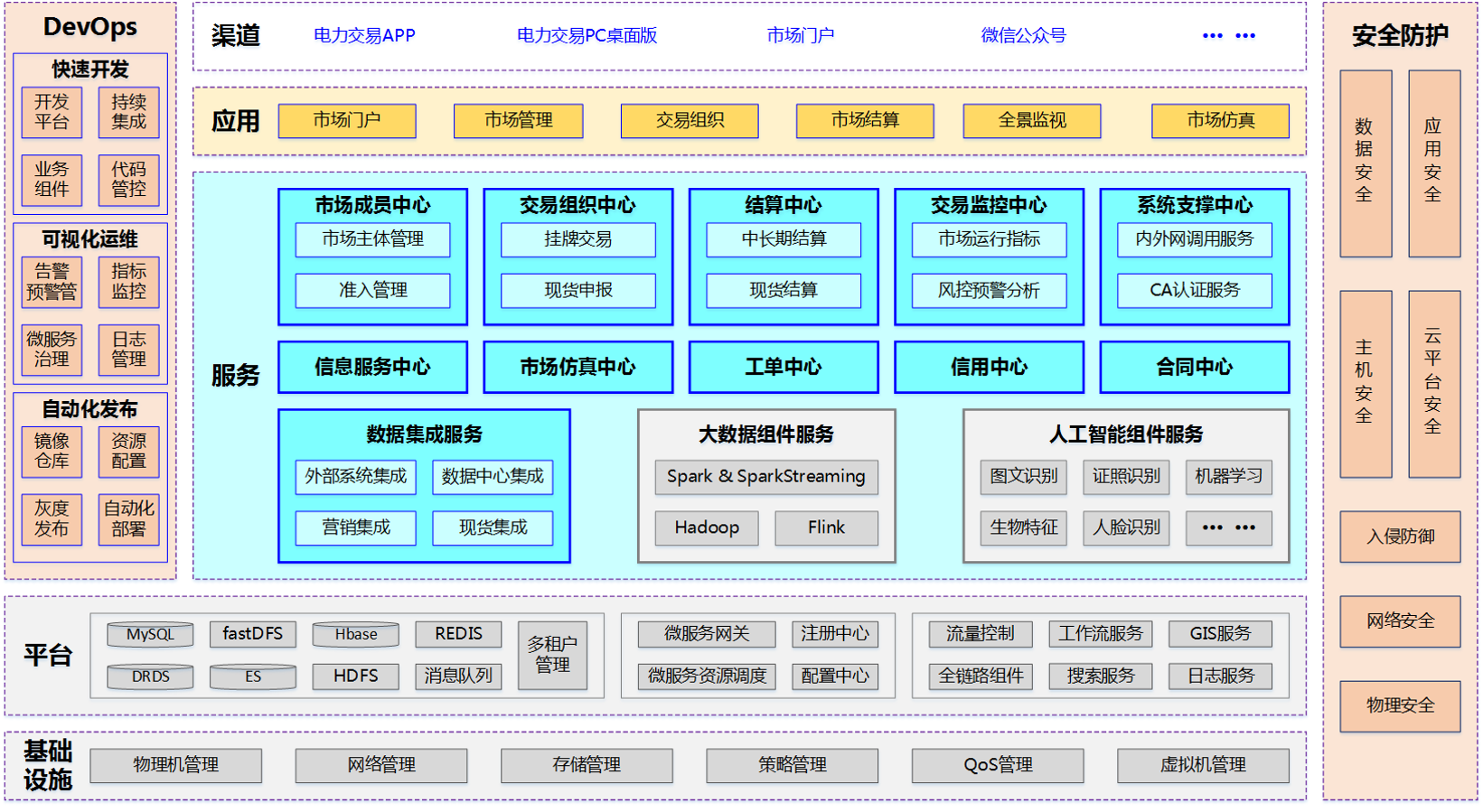This screenshot has width=1483, height=812.
Task: Select 挂牌交易 in 交易组织中心
Action: click(577, 239)
